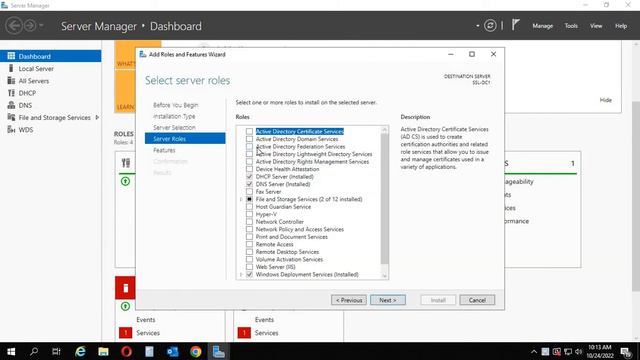The image size is (640, 360).
Task: Select Host Guardian Service role text
Action: pyautogui.click(x=283, y=207)
